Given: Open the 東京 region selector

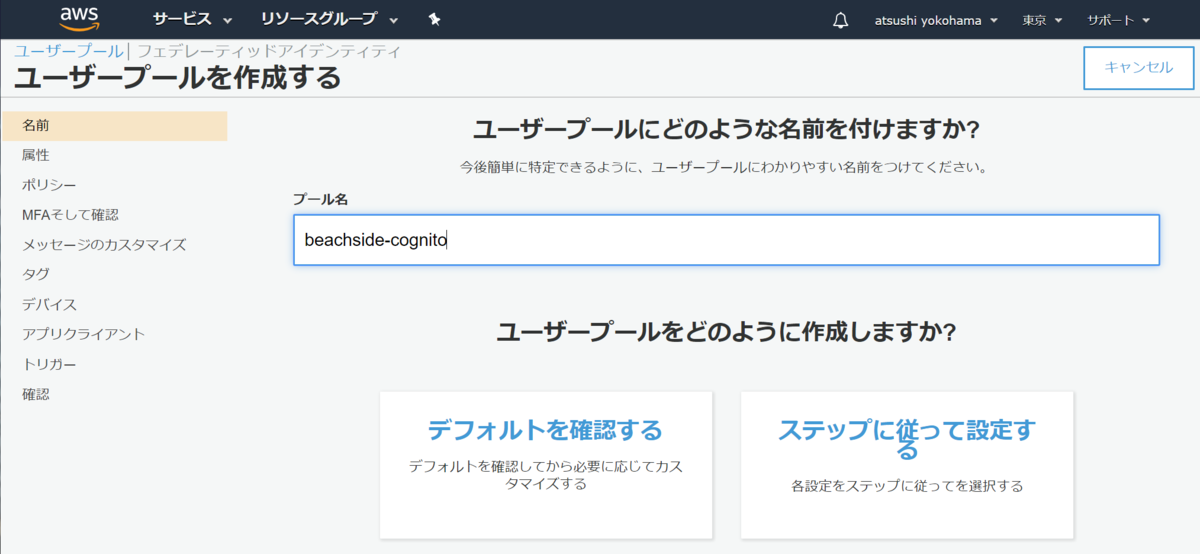Looking at the screenshot, I should point(1042,20).
